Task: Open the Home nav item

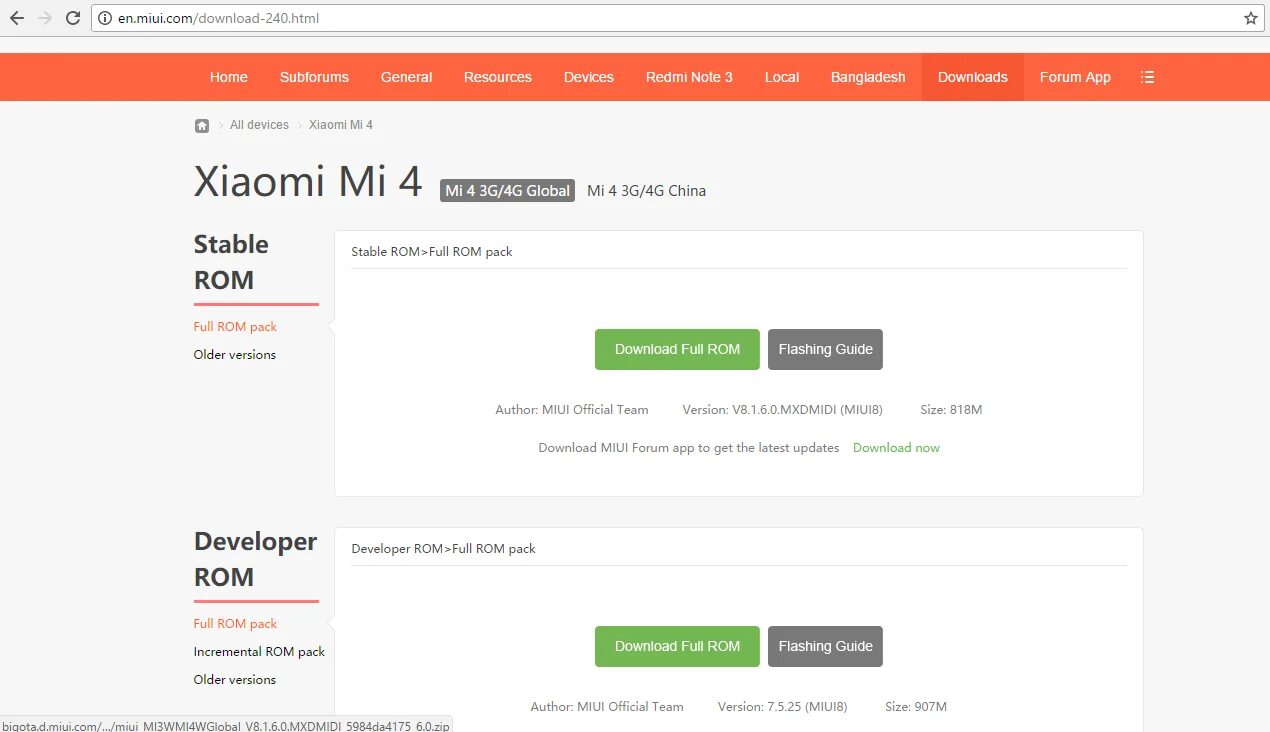Action: [x=229, y=77]
